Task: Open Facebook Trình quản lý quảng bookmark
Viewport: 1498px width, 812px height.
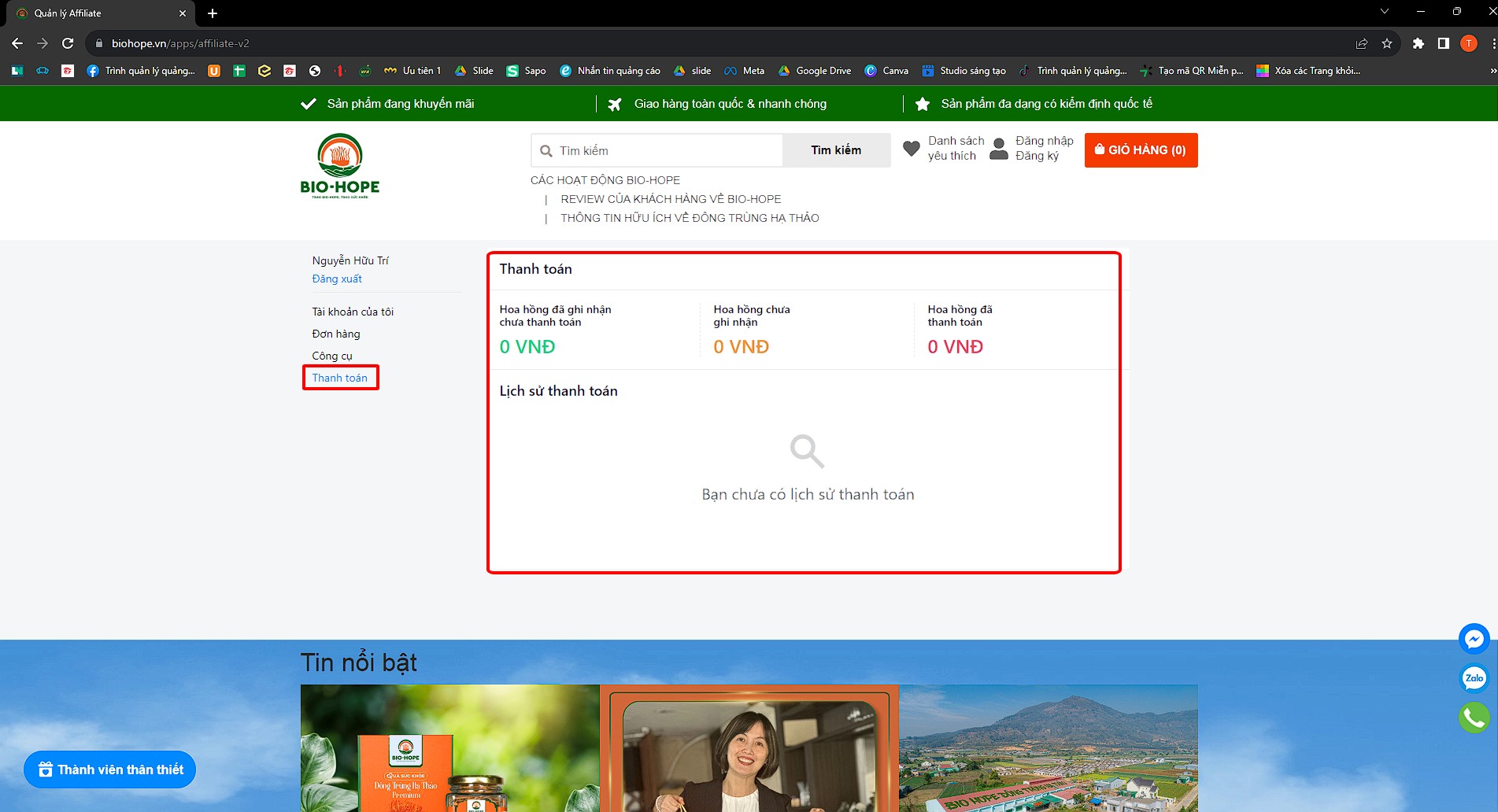Action: coord(141,71)
